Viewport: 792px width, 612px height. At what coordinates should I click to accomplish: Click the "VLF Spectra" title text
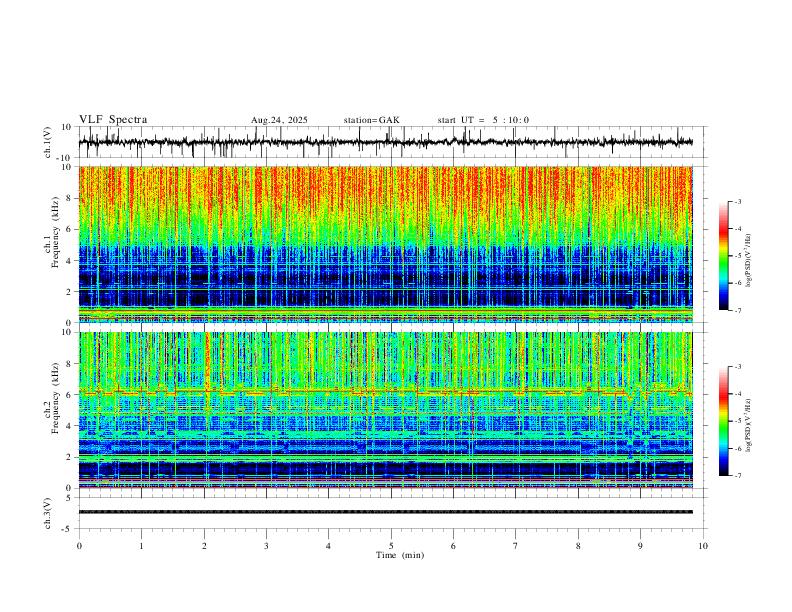[113, 120]
